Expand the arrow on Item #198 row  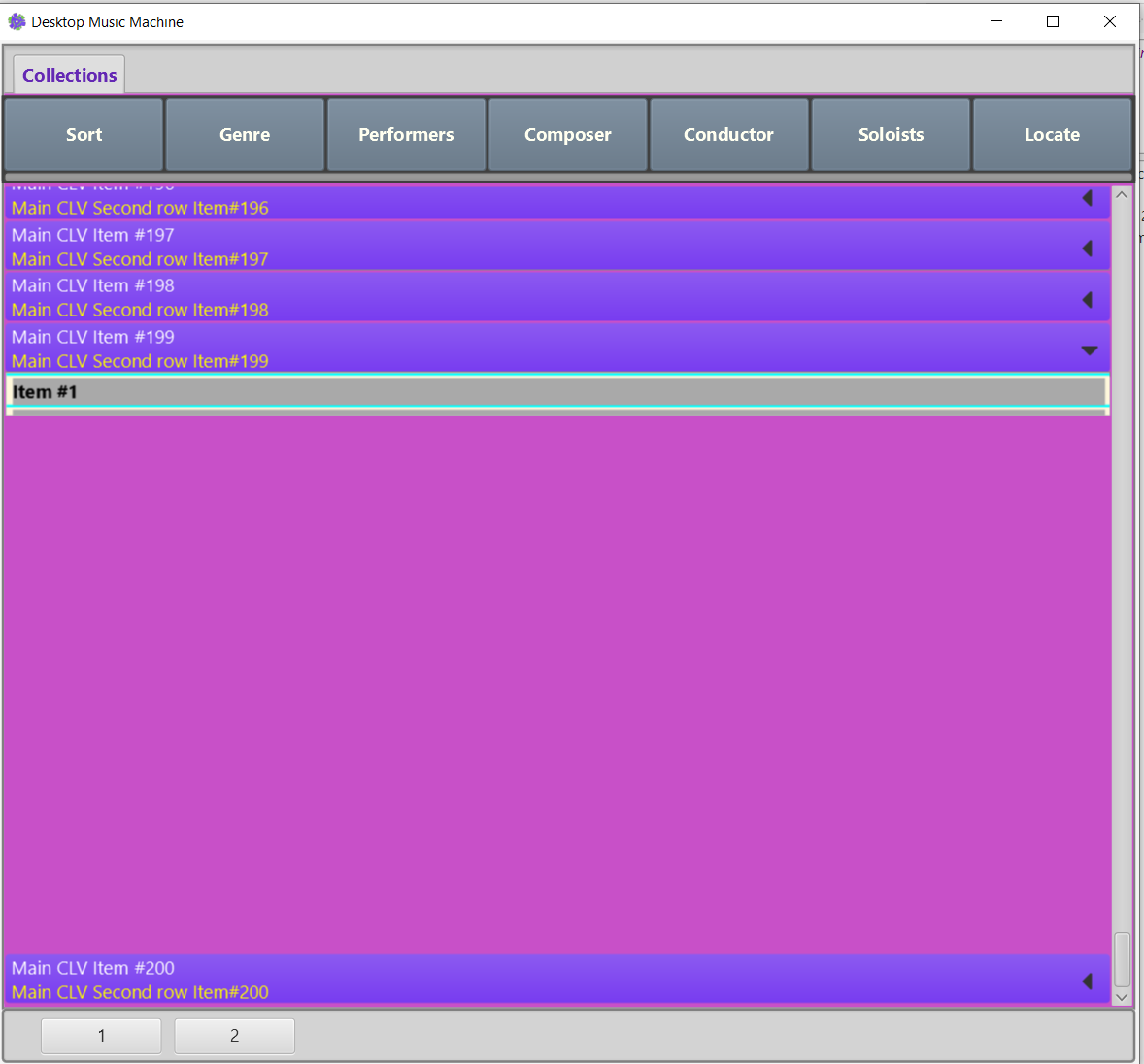1087,300
